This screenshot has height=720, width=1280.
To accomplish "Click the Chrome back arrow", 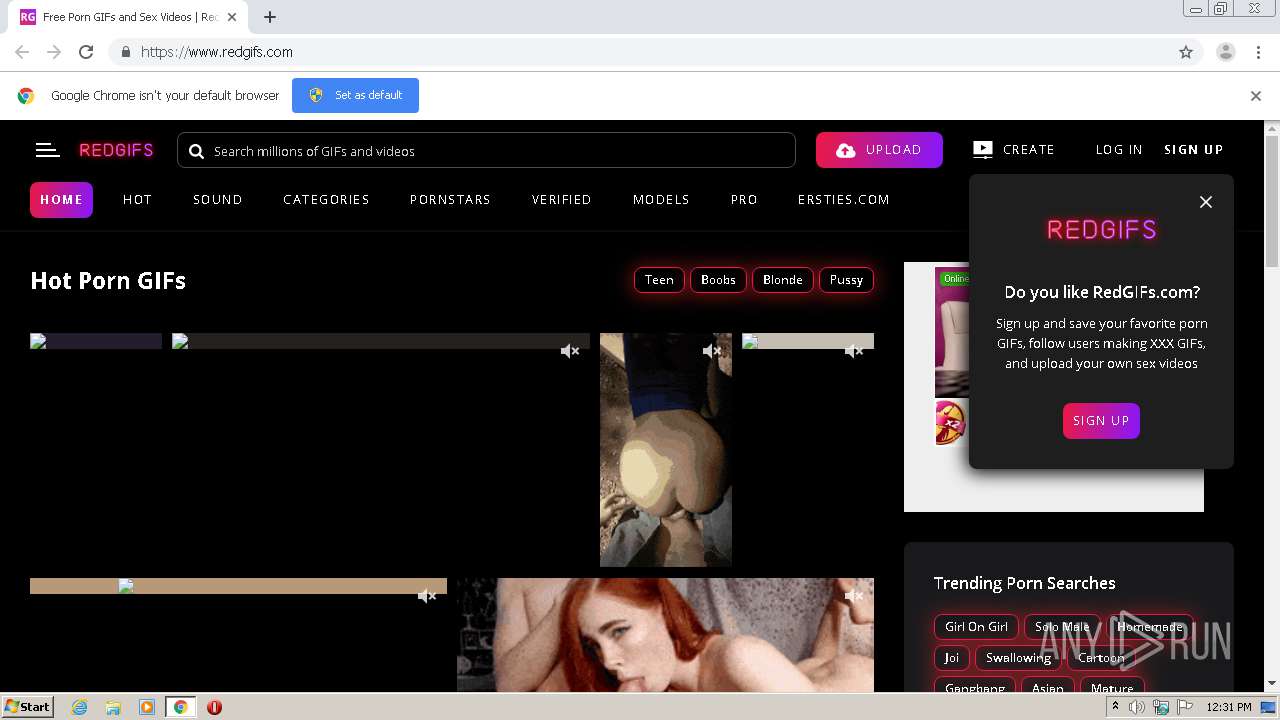I will [x=22, y=52].
